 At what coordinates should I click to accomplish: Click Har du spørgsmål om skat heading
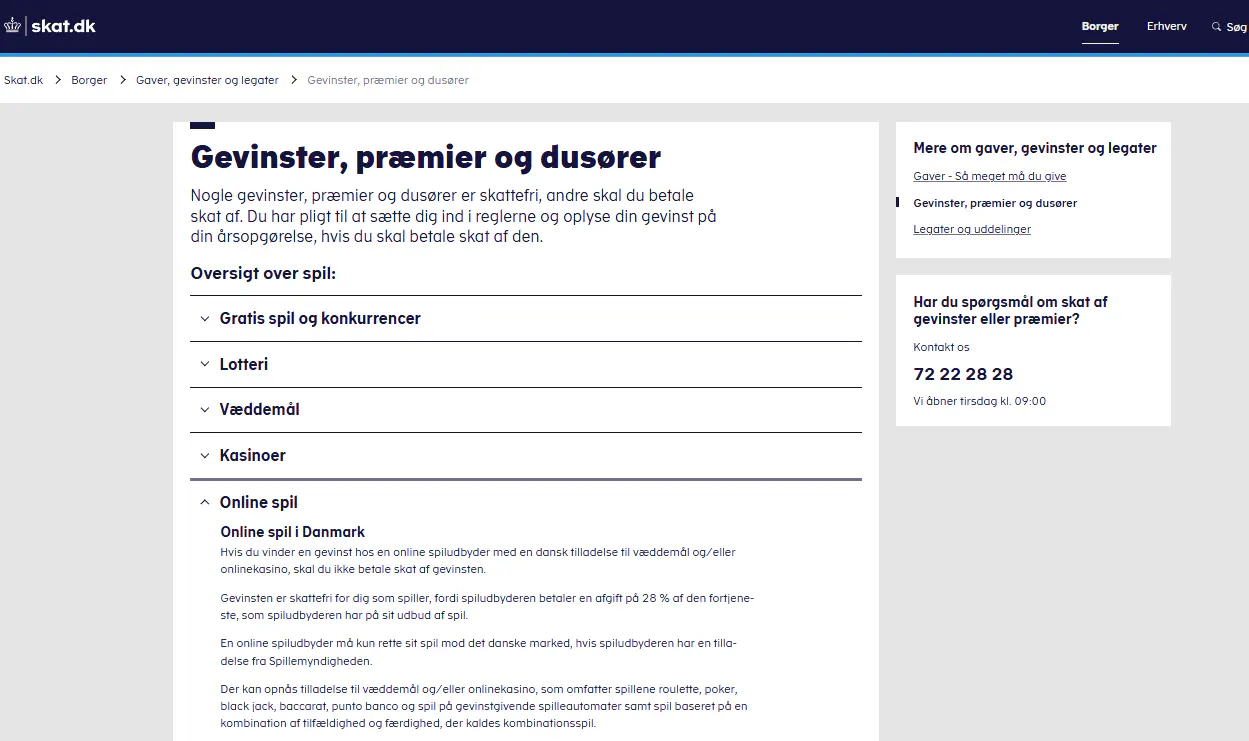(x=1010, y=310)
